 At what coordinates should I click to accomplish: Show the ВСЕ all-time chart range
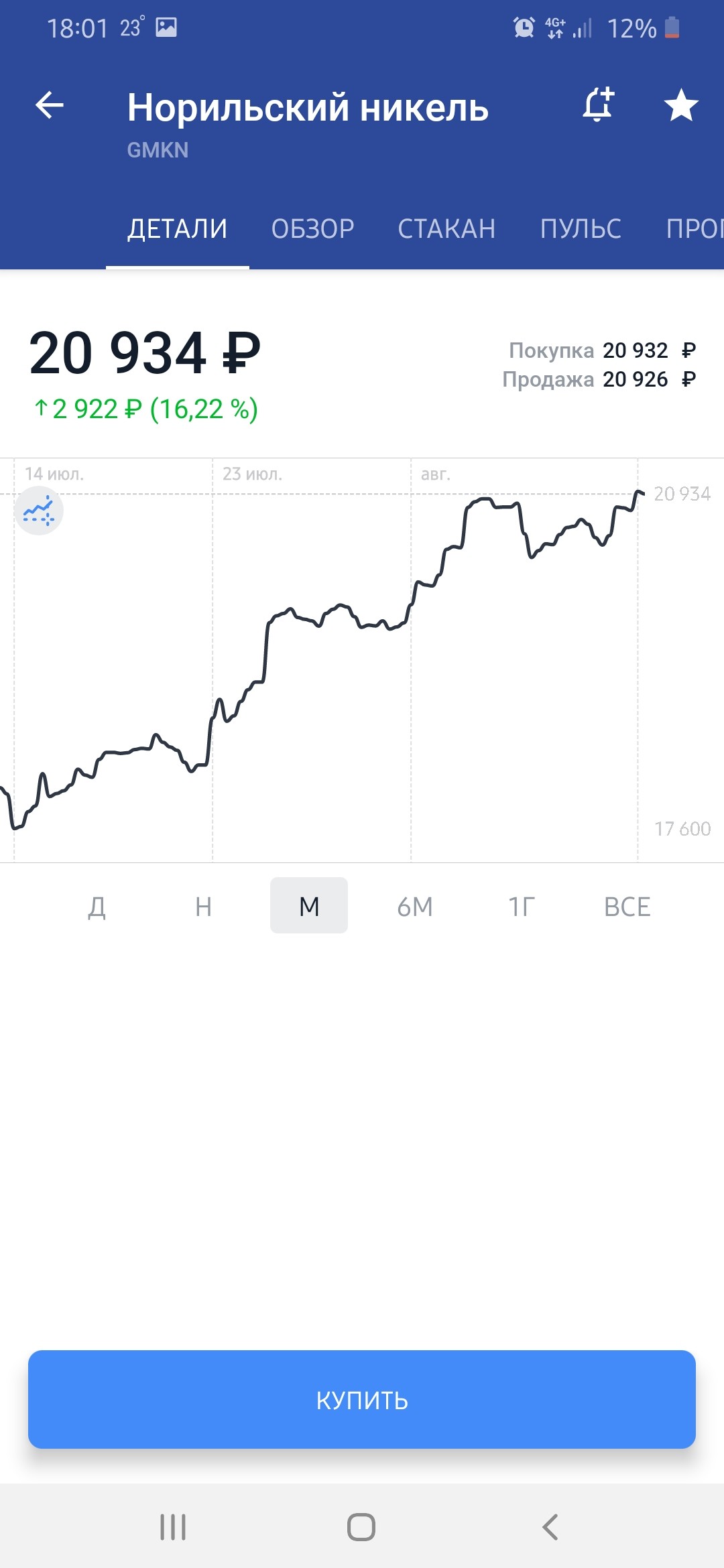click(627, 907)
